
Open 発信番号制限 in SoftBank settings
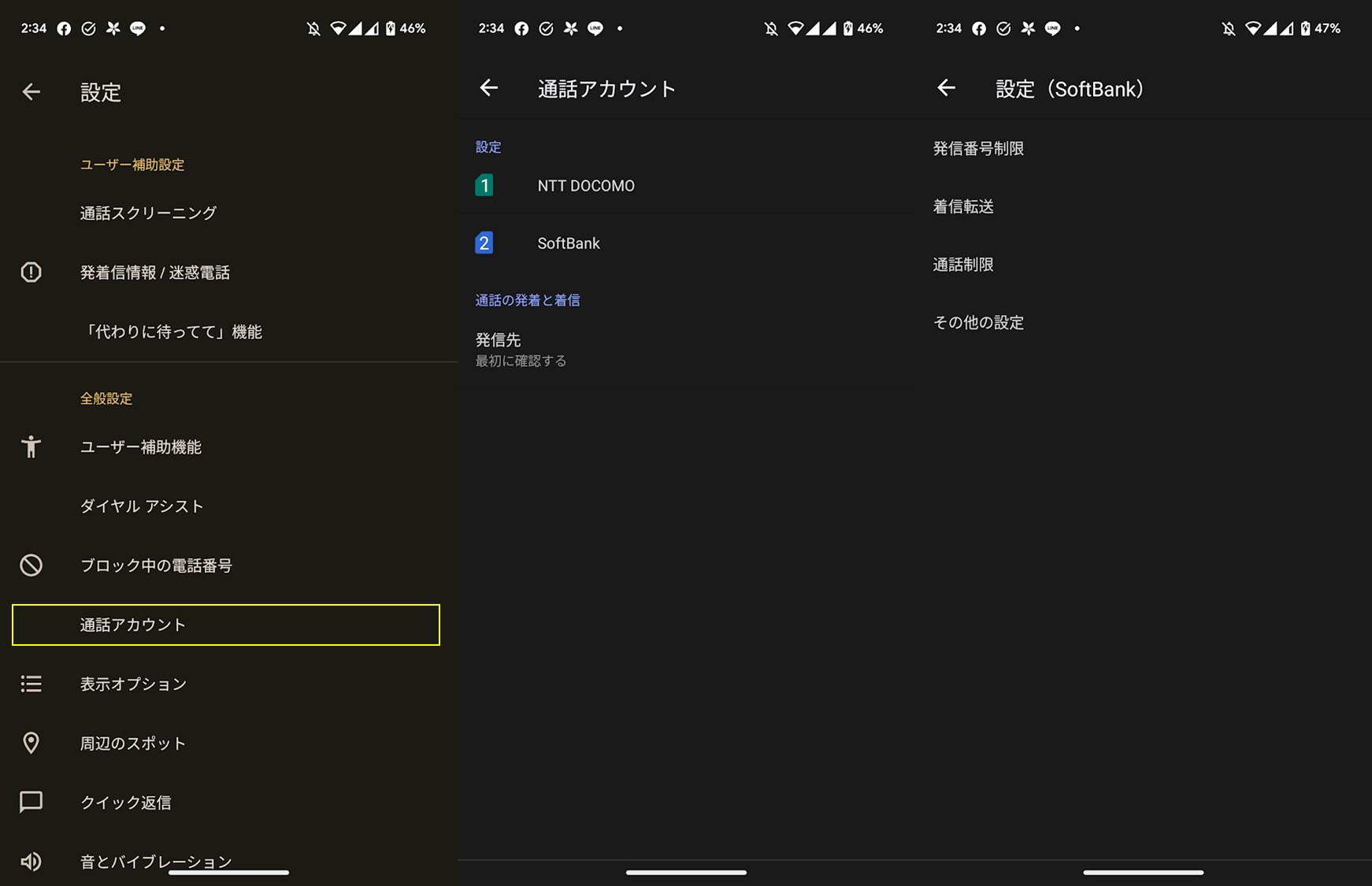(x=1143, y=148)
